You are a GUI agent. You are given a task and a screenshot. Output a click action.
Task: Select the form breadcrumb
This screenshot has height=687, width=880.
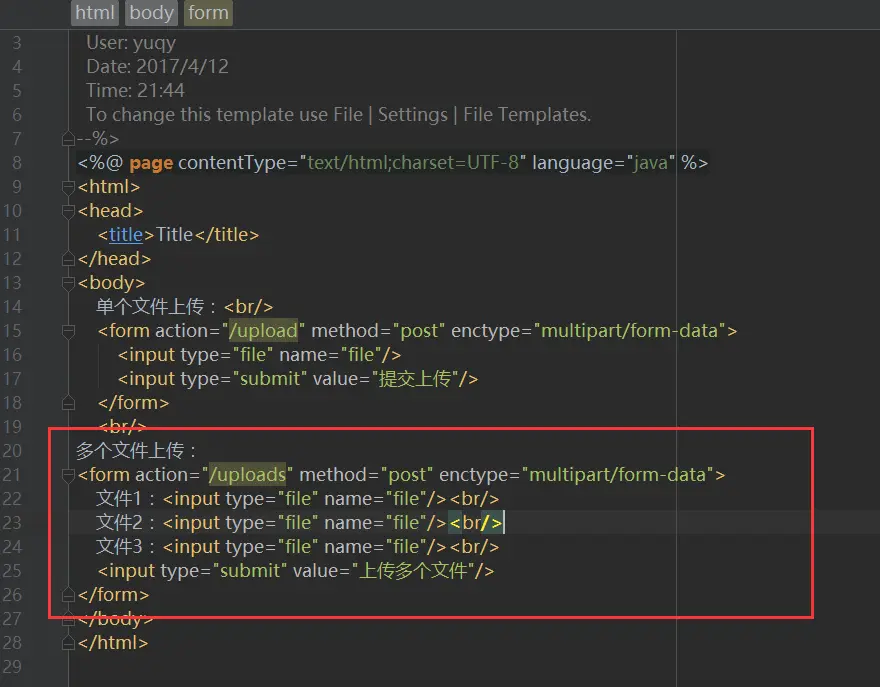(208, 13)
